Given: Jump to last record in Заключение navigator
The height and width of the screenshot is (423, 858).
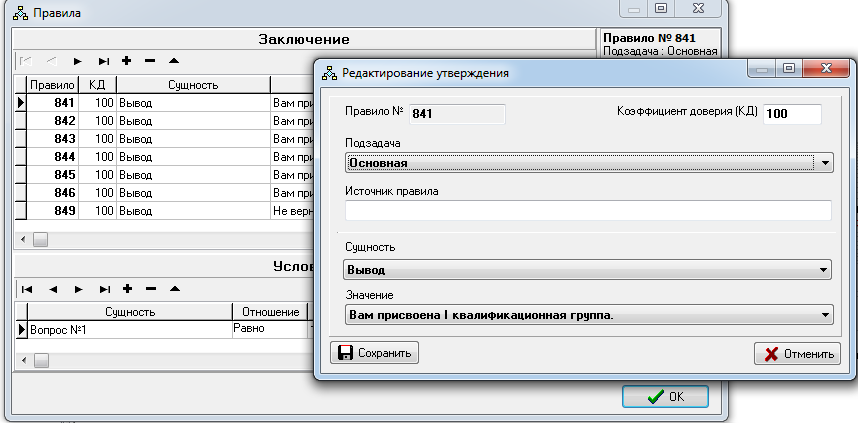Looking at the screenshot, I should coord(104,61).
